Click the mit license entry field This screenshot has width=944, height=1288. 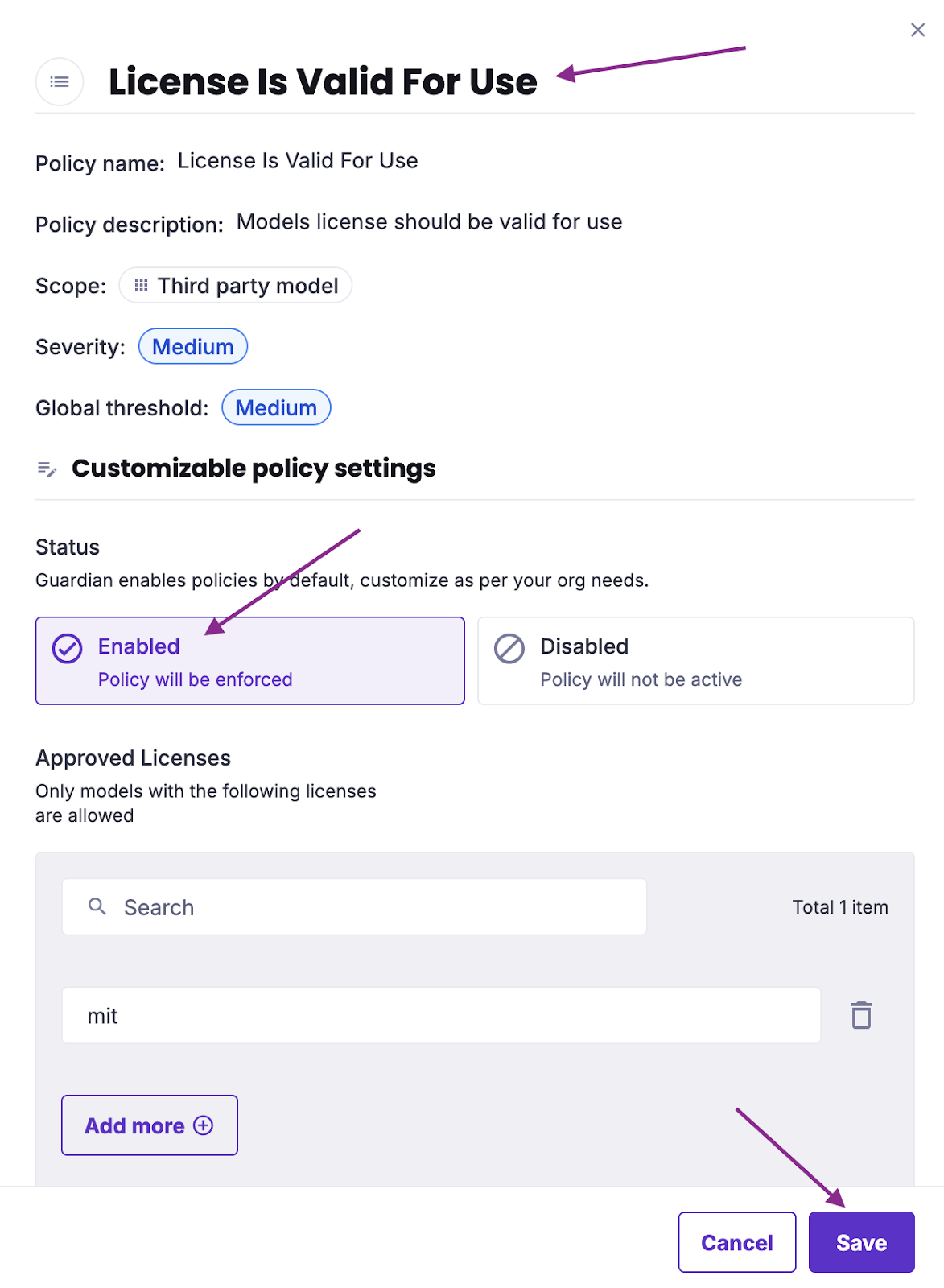coord(442,1016)
